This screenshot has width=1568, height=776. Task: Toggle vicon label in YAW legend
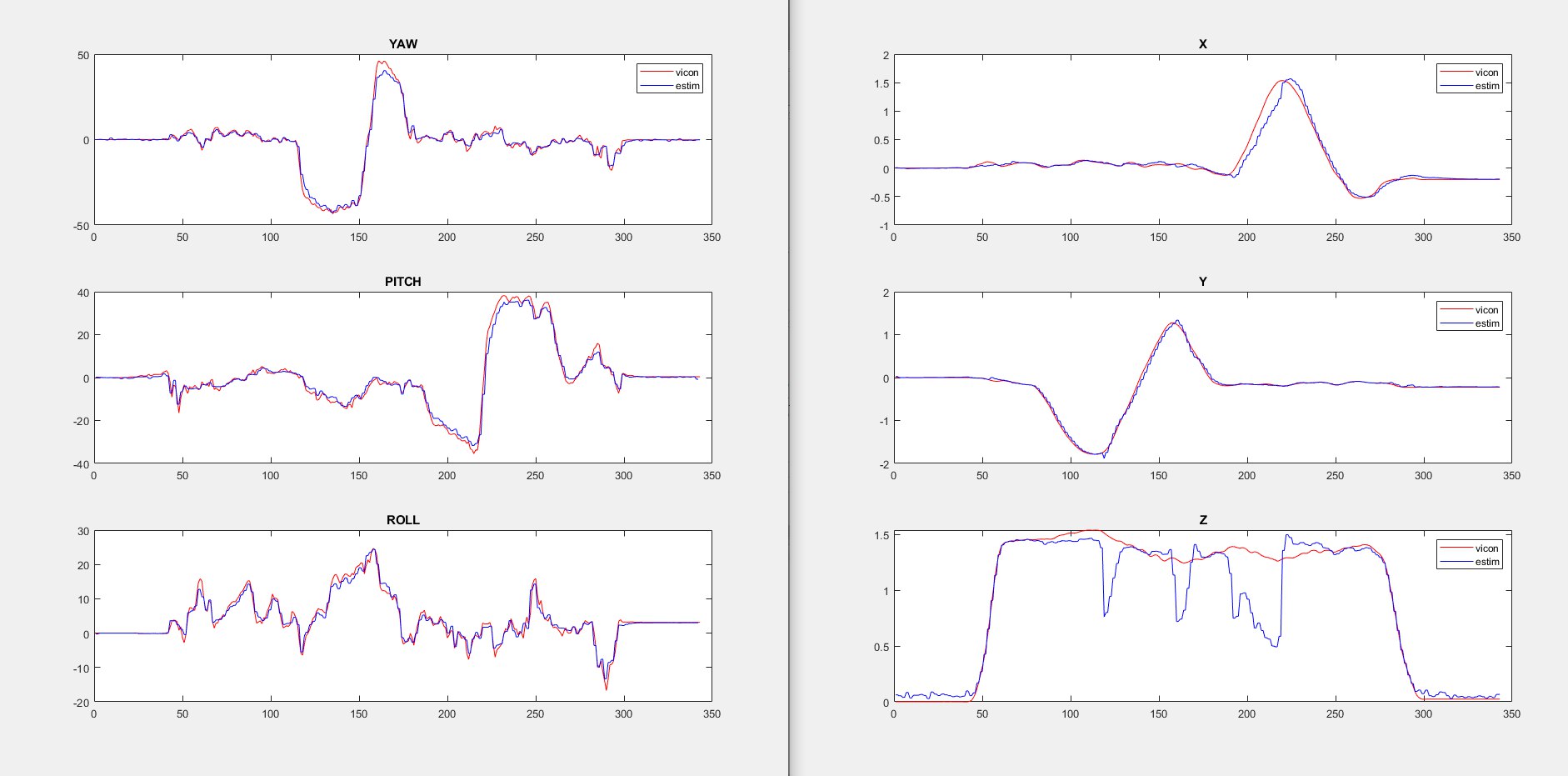tap(687, 73)
